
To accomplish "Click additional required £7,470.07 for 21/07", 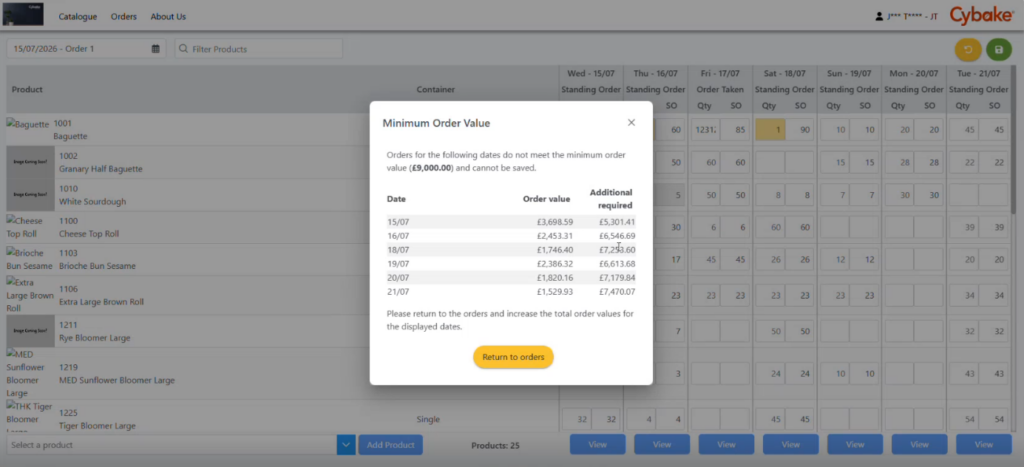I will point(616,291).
